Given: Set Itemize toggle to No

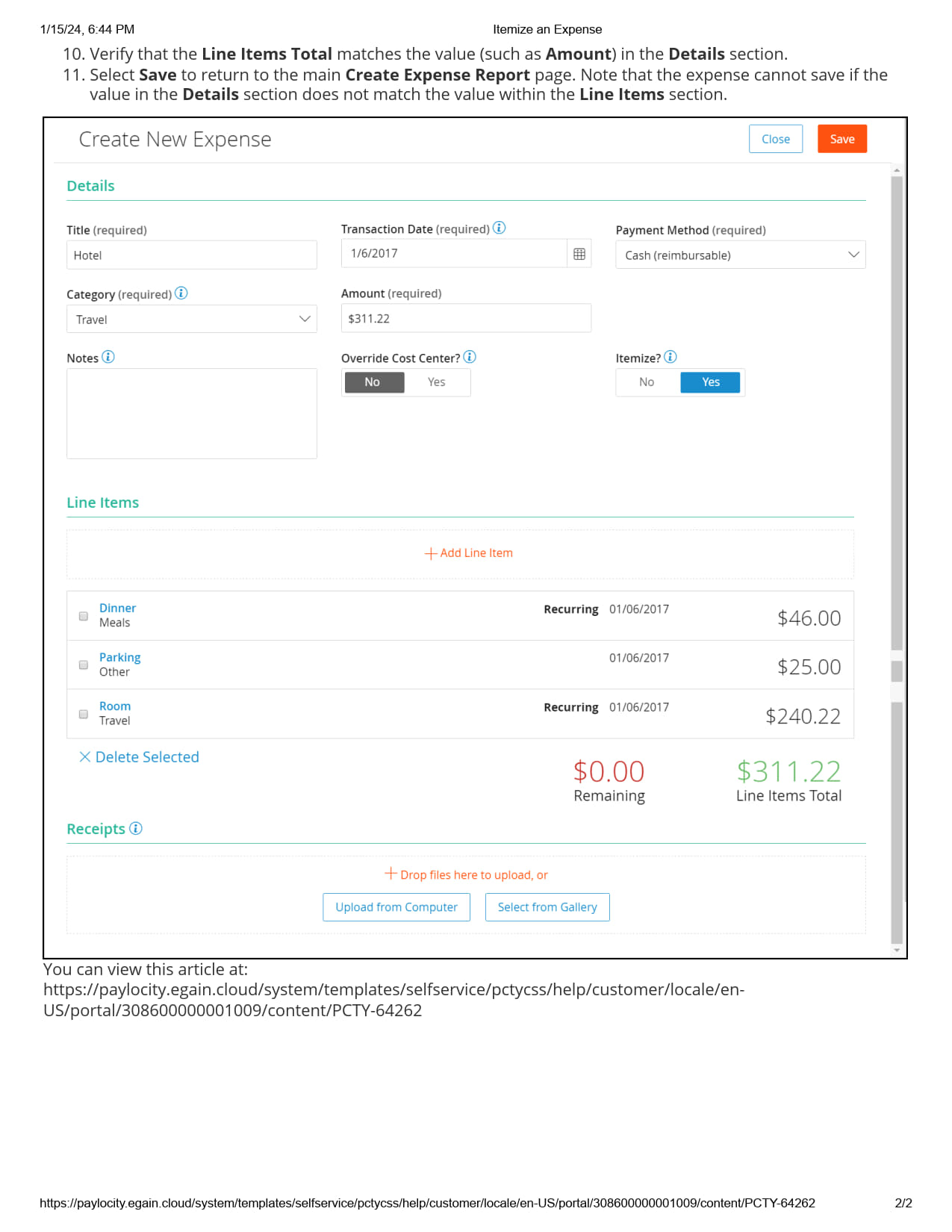Looking at the screenshot, I should (647, 382).
